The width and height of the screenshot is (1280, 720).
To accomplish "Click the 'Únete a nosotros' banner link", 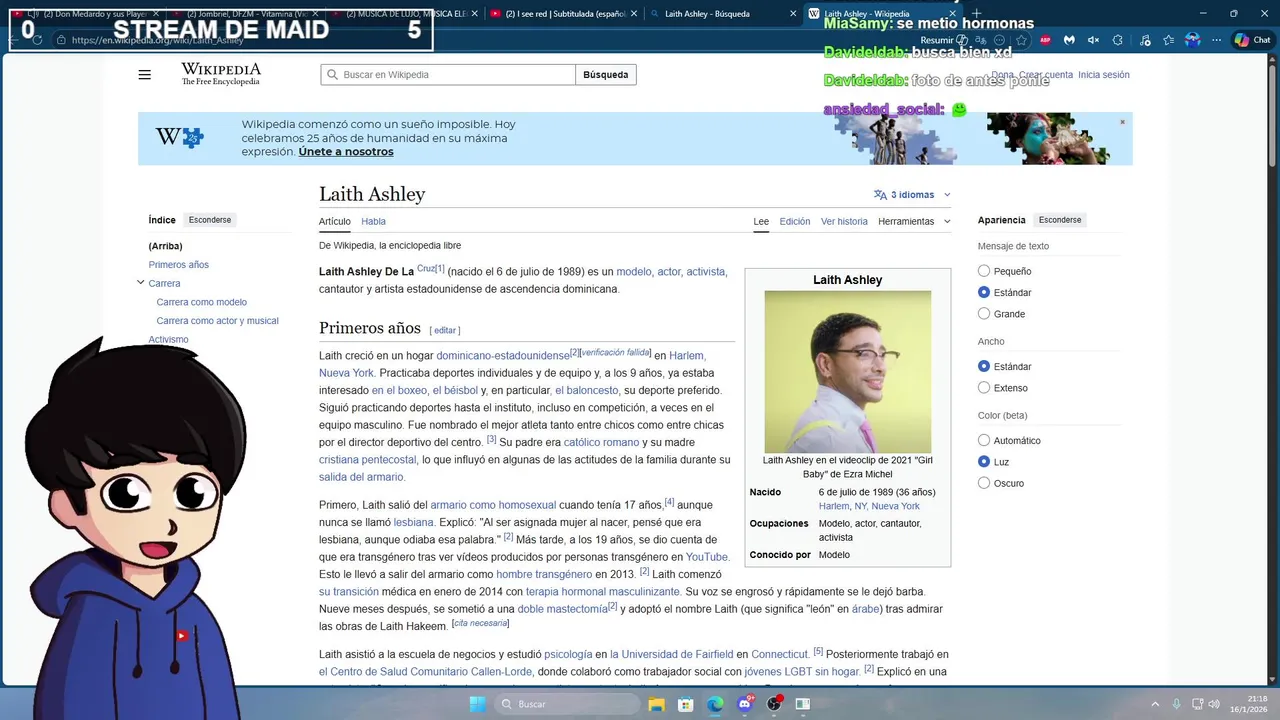I will point(346,152).
